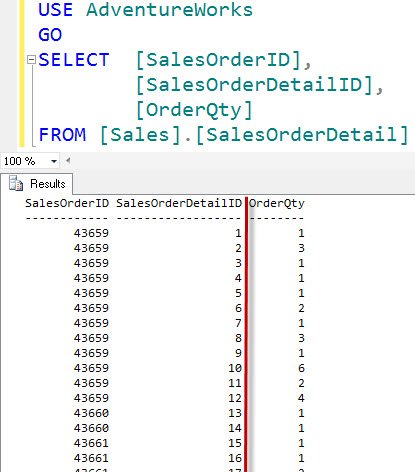Click the 100 % zoom value text
The height and width of the screenshot is (472, 415).
[x=19, y=161]
